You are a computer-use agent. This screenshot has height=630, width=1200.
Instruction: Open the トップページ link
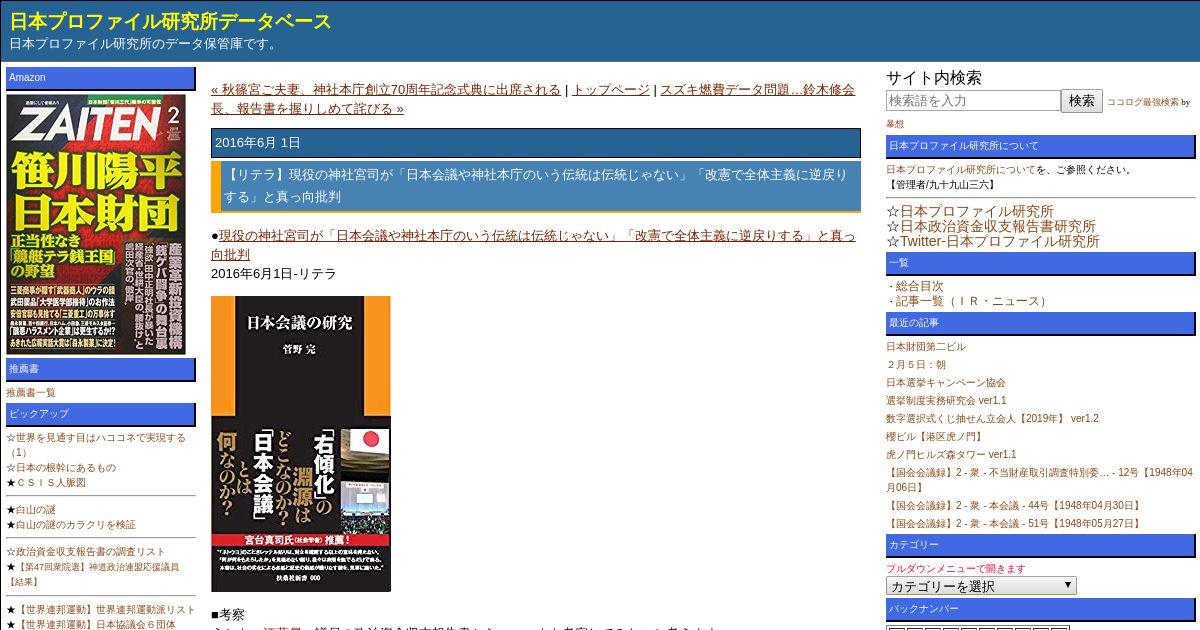(x=611, y=89)
